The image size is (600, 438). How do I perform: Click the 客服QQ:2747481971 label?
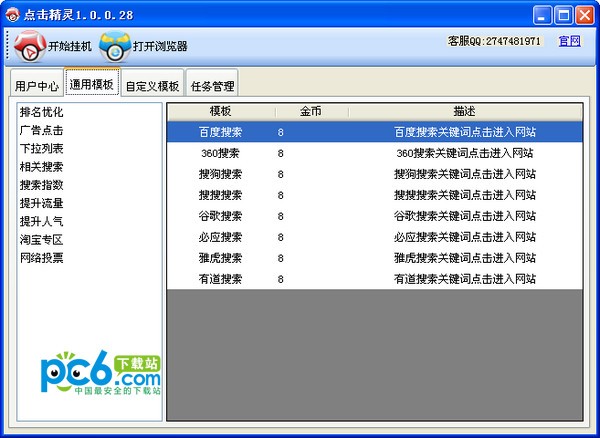[x=494, y=41]
